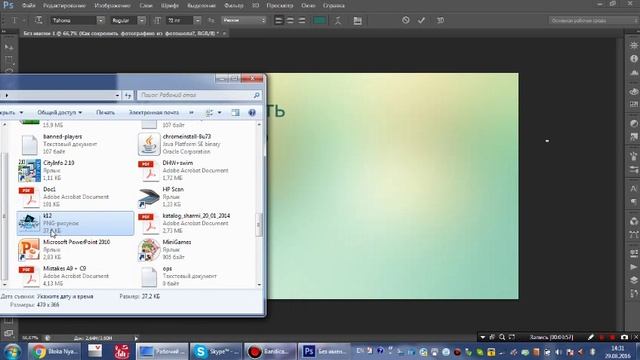
Task: Click the font size input field
Action: pos(180,20)
